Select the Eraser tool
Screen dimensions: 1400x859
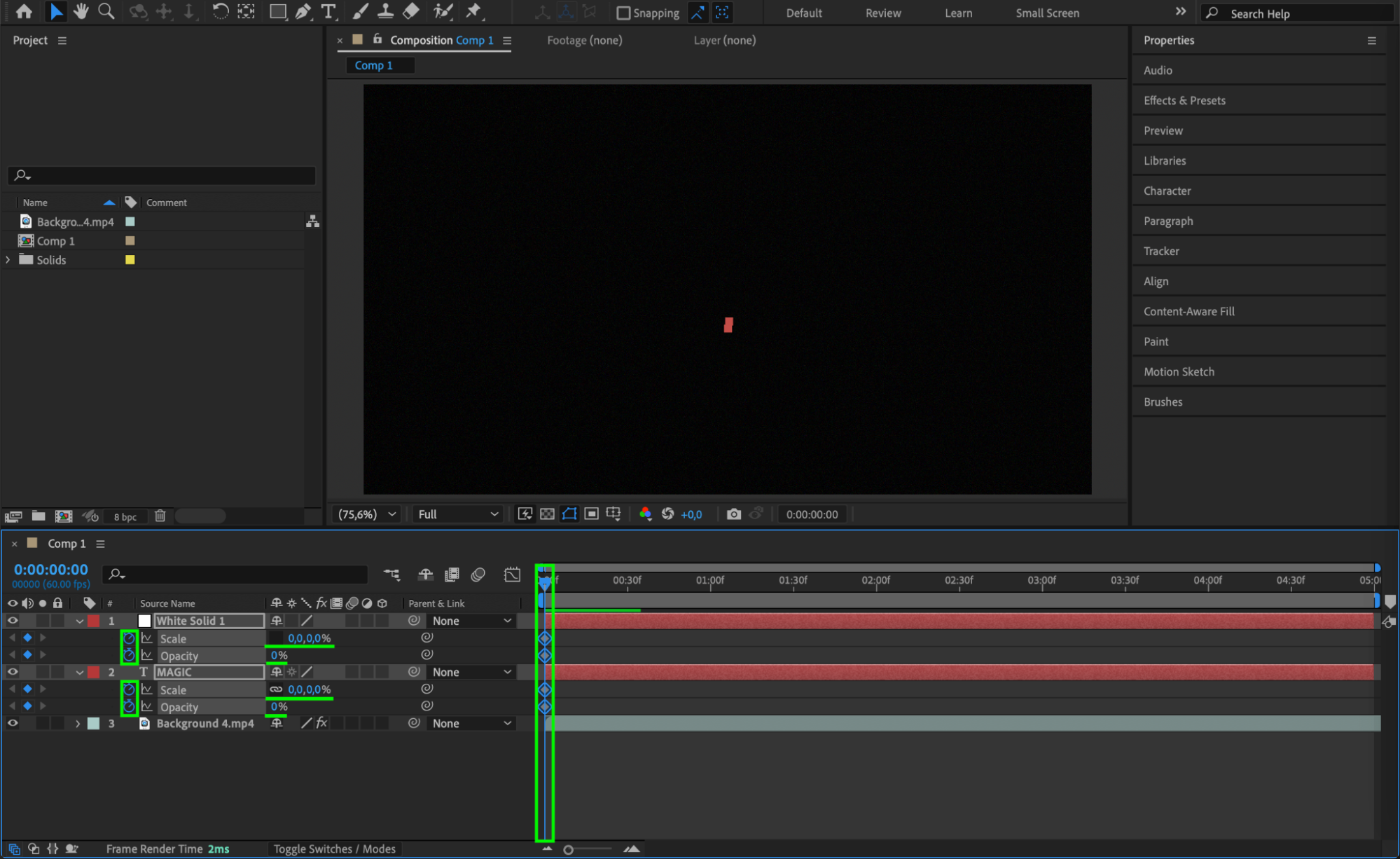pyautogui.click(x=411, y=11)
